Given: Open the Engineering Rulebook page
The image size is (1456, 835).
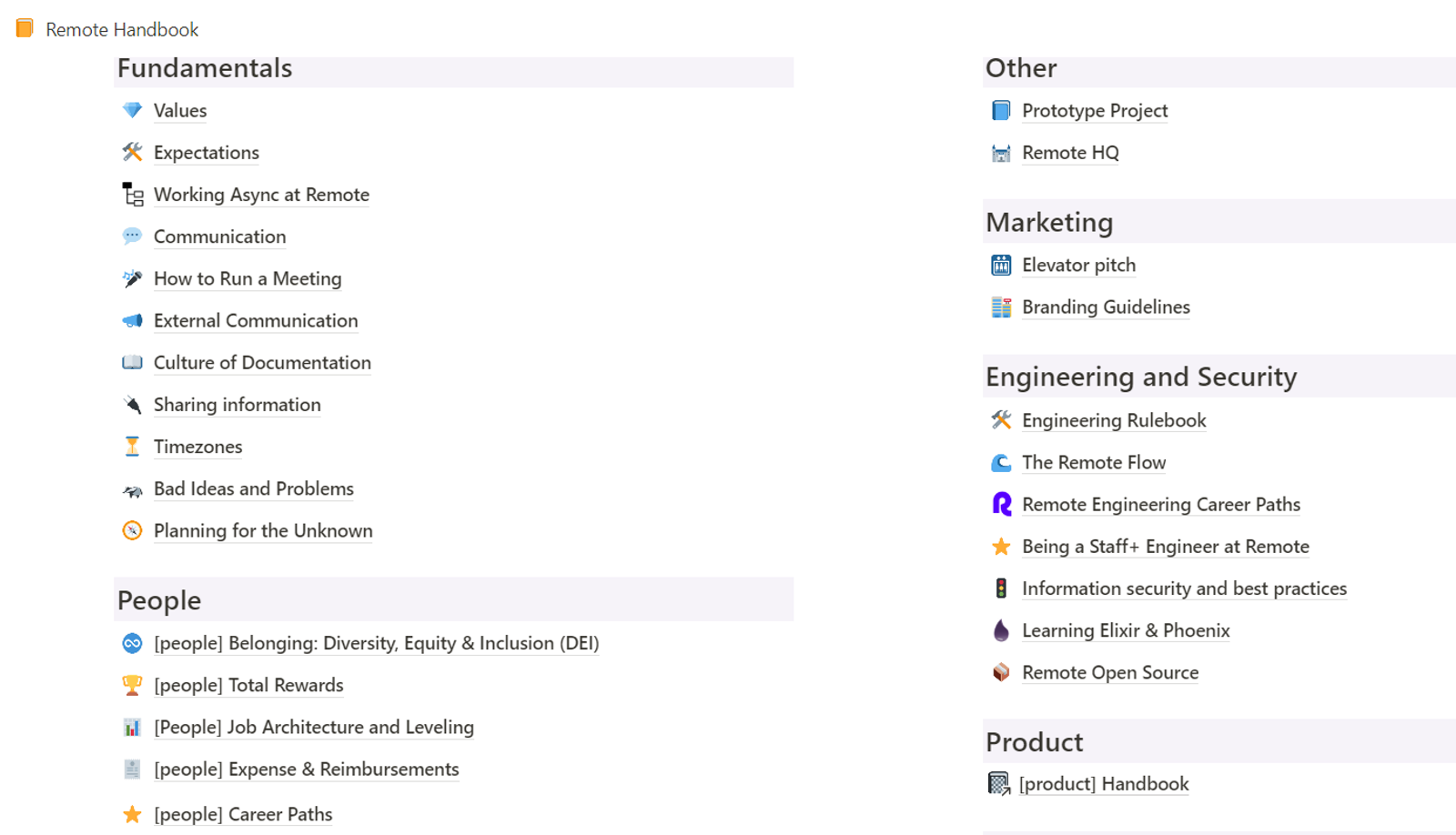Looking at the screenshot, I should (1114, 420).
